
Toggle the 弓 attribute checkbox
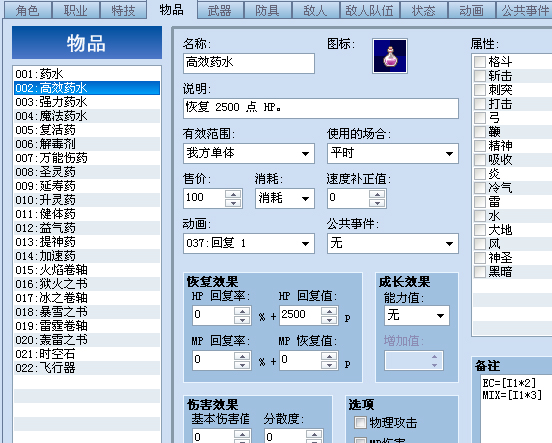tap(479, 118)
